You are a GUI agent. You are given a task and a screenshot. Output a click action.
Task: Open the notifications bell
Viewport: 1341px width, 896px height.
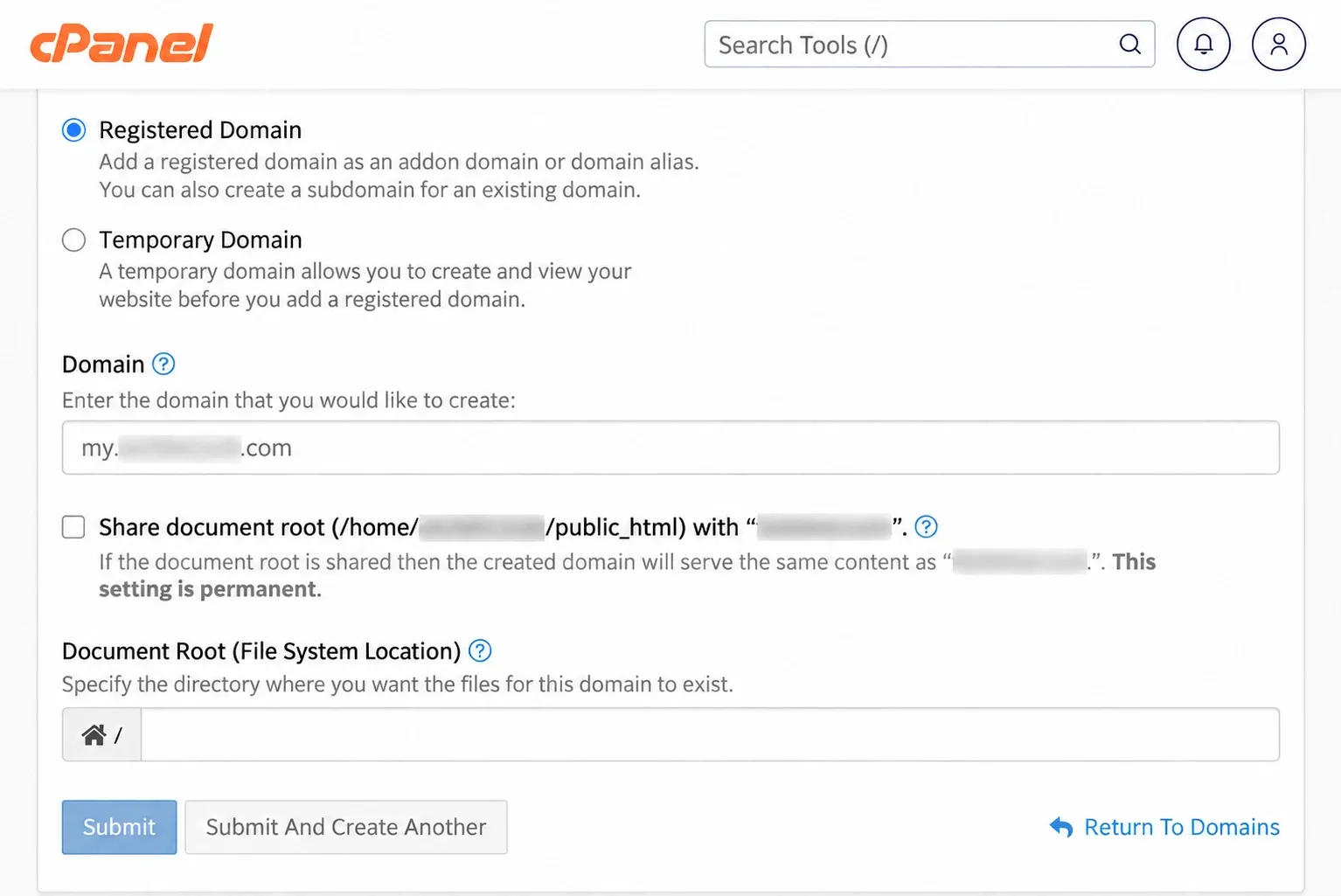click(x=1204, y=44)
